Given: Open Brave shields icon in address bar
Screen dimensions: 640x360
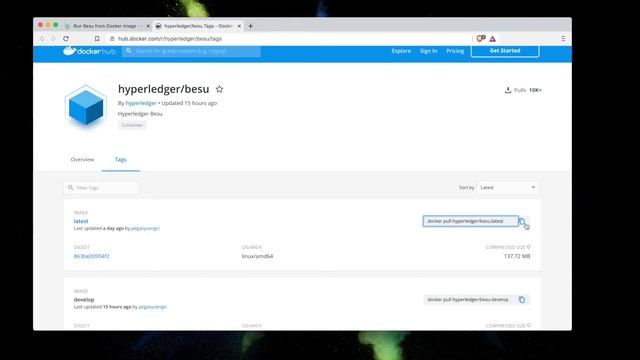Looking at the screenshot, I should pyautogui.click(x=480, y=38).
